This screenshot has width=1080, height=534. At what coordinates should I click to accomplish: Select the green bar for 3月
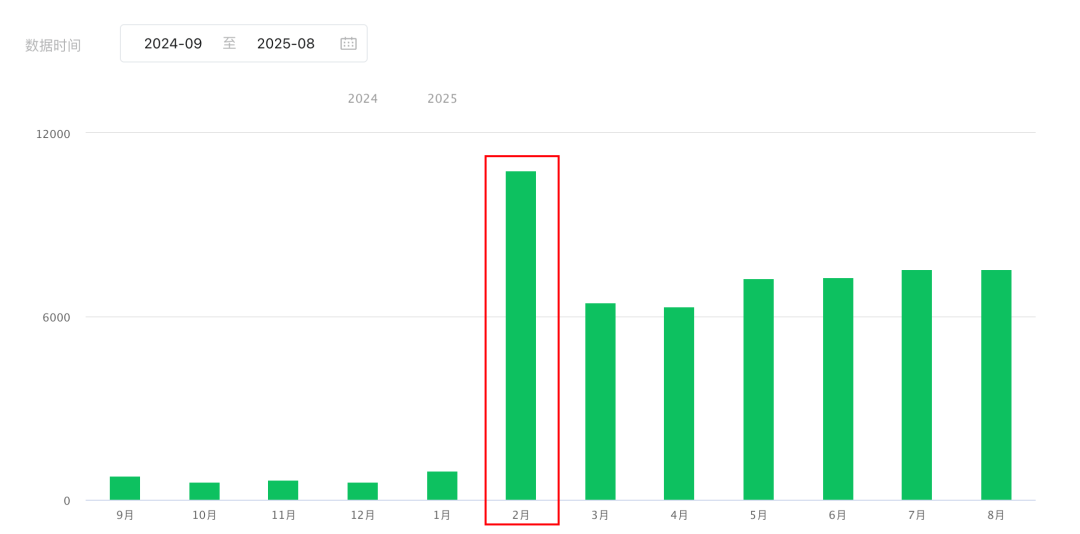600,402
